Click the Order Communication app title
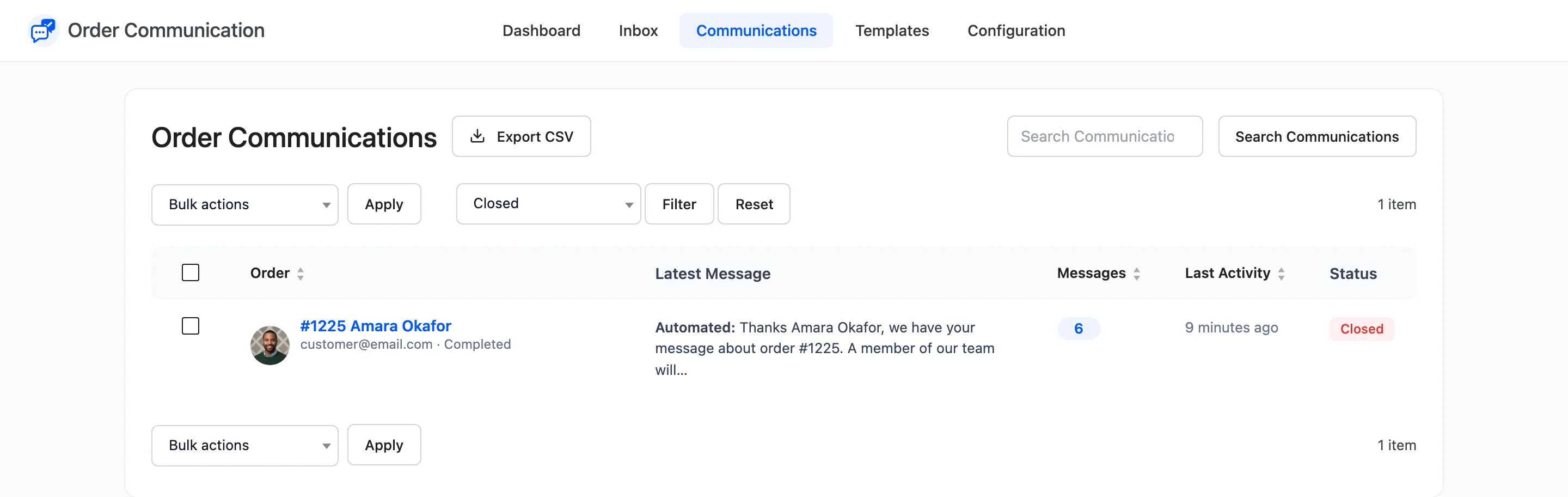1568x497 pixels. [x=166, y=31]
